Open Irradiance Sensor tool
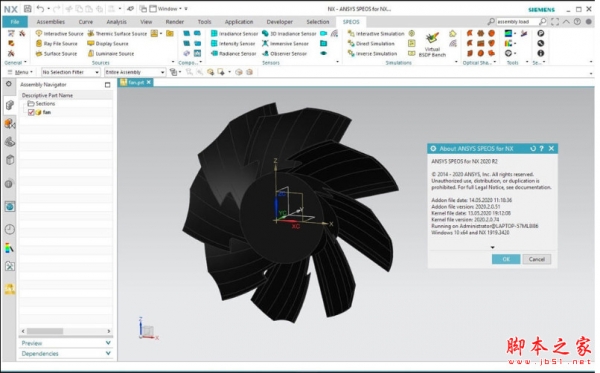600x373 pixels. click(x=235, y=34)
